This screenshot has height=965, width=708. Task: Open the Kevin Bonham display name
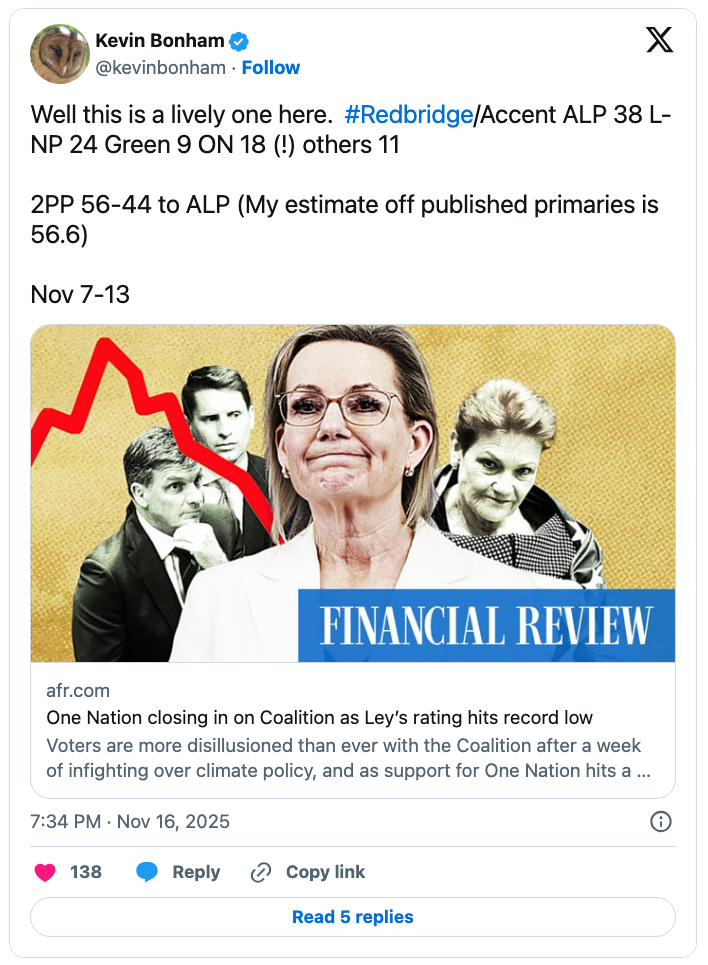coord(159,41)
